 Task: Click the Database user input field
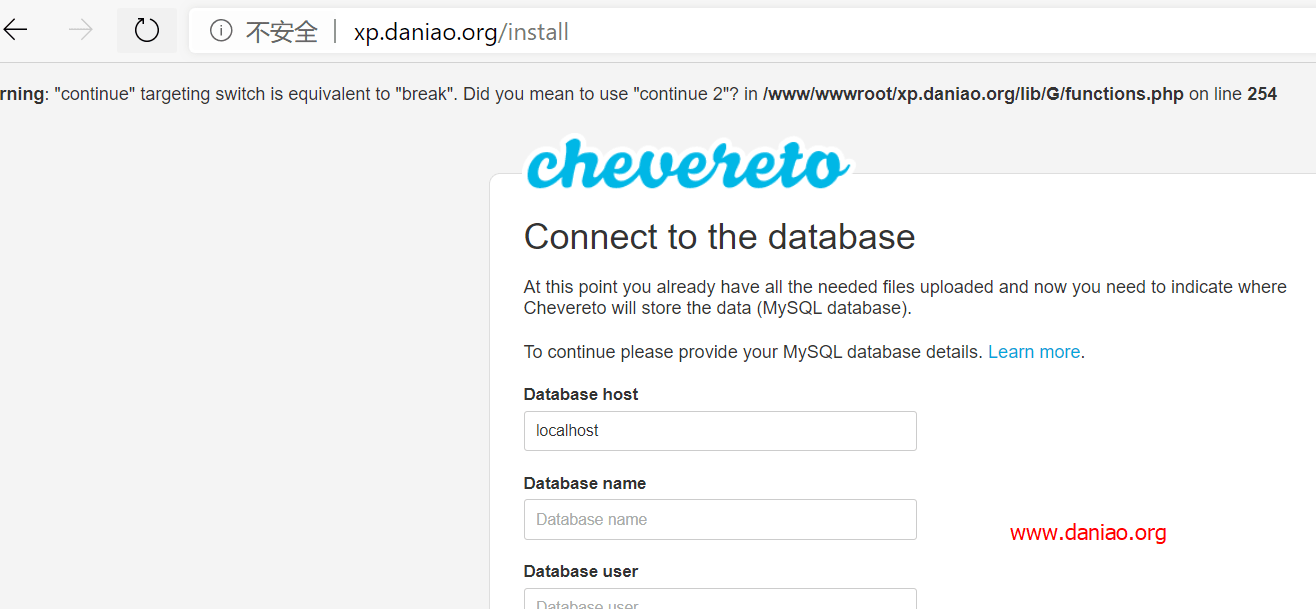pyautogui.click(x=720, y=600)
